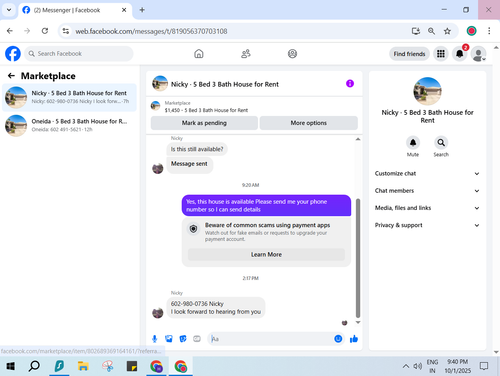
Task: Open emoji picker in message box
Action: click(338, 339)
